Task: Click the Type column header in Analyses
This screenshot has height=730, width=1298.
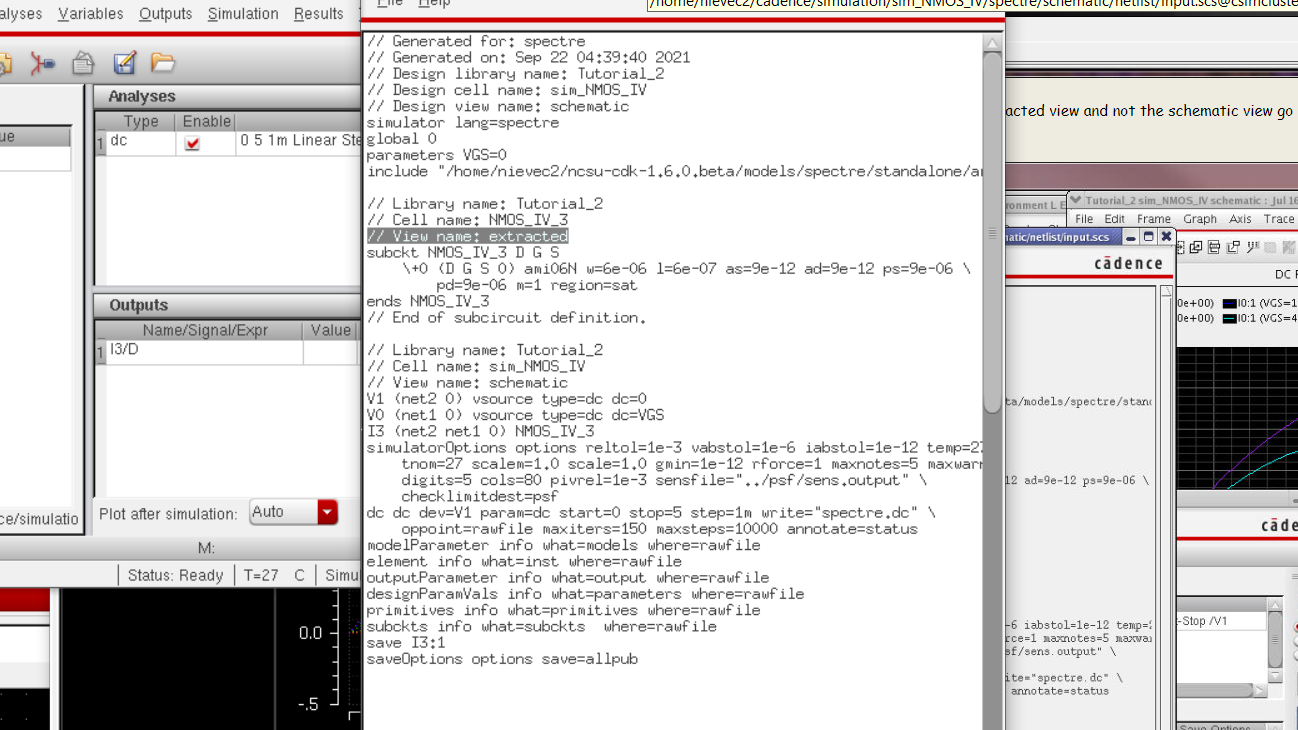Action: [141, 121]
